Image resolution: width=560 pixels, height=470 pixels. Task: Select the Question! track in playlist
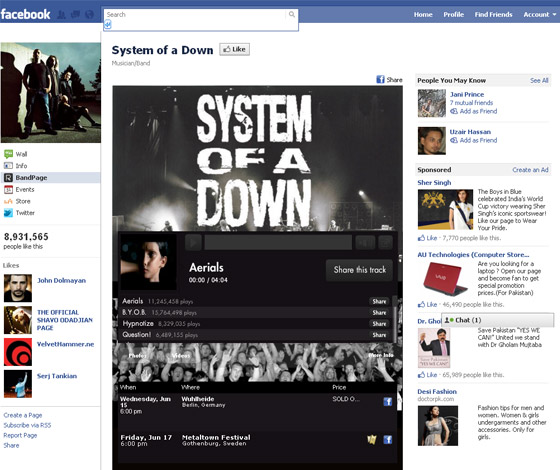(x=137, y=335)
